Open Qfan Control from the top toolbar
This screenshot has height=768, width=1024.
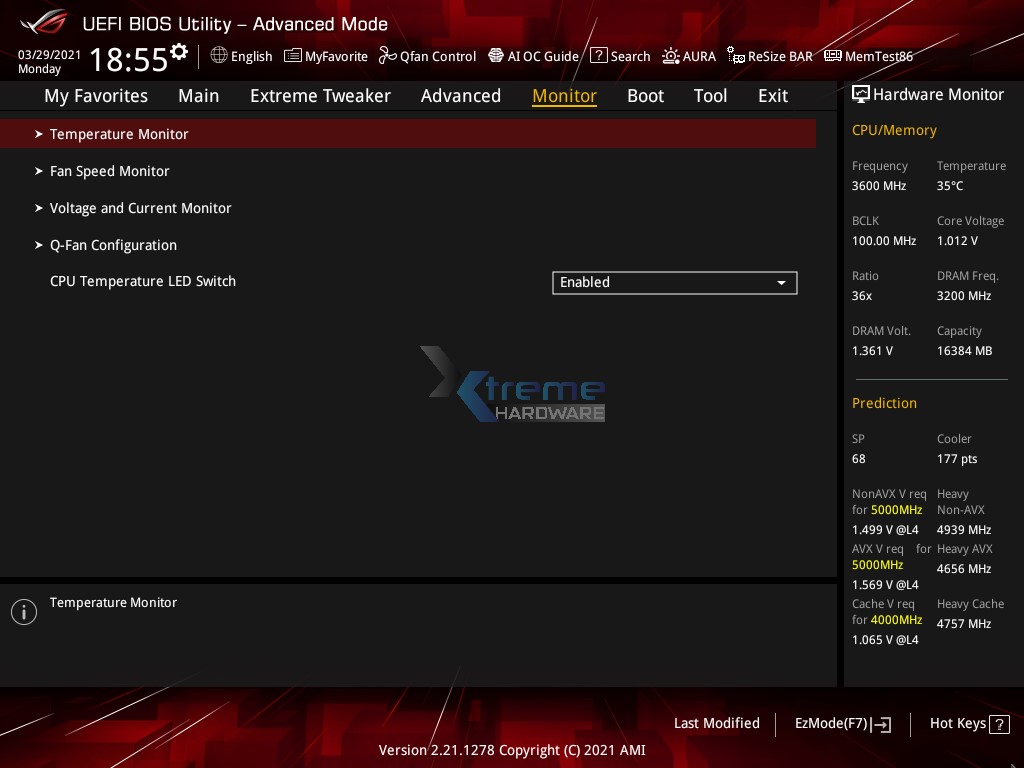point(427,56)
